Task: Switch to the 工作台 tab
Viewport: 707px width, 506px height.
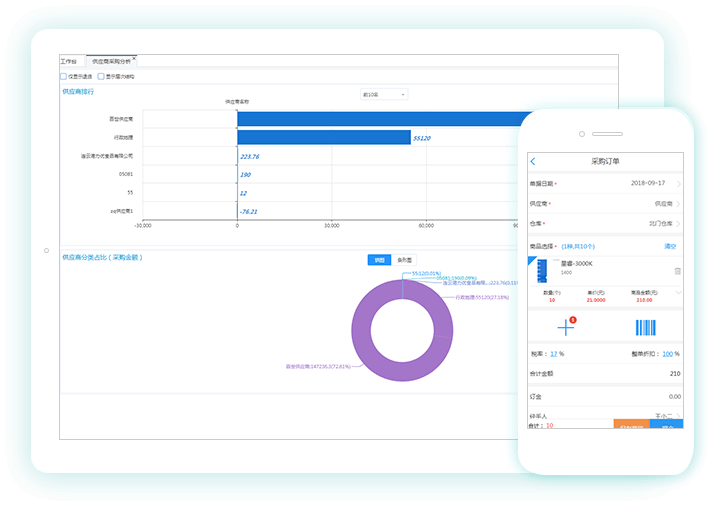Action: tap(69, 61)
